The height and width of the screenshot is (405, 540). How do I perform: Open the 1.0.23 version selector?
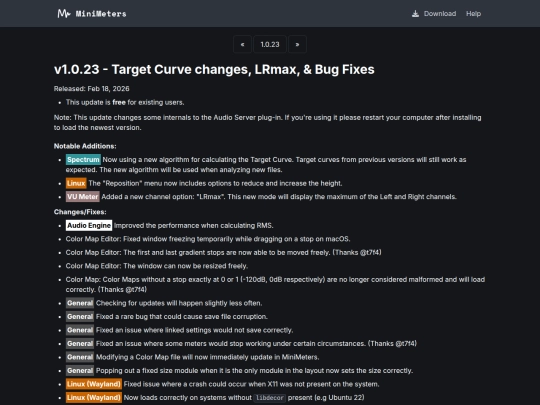coord(270,44)
